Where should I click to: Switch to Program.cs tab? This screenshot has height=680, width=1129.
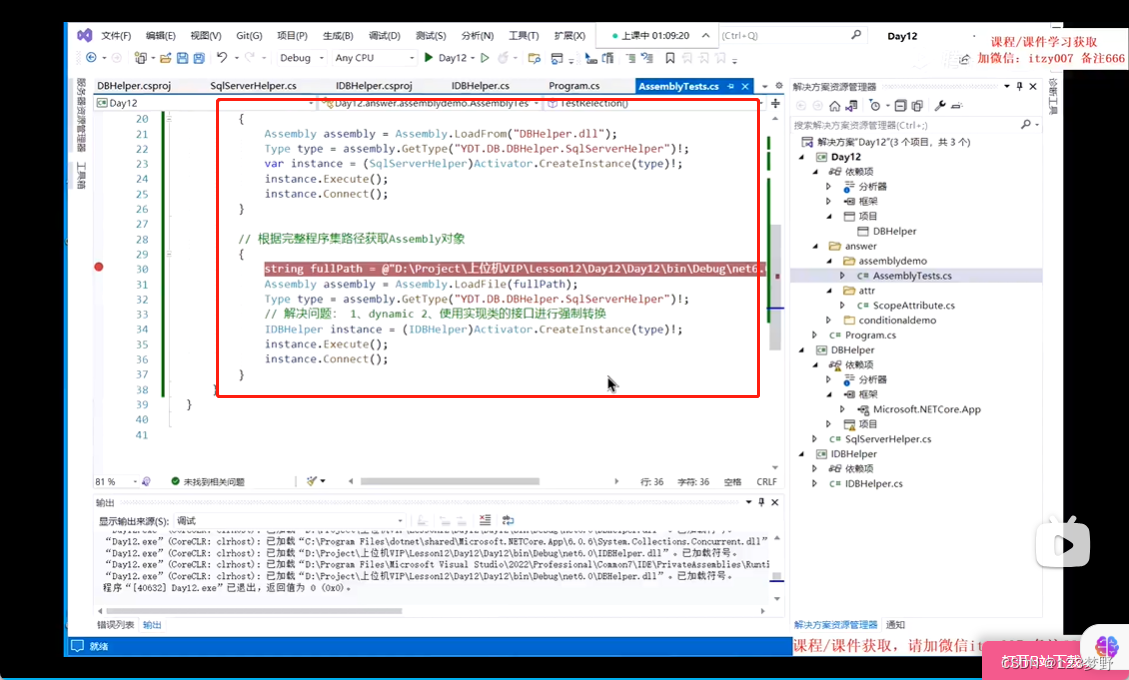click(x=574, y=86)
